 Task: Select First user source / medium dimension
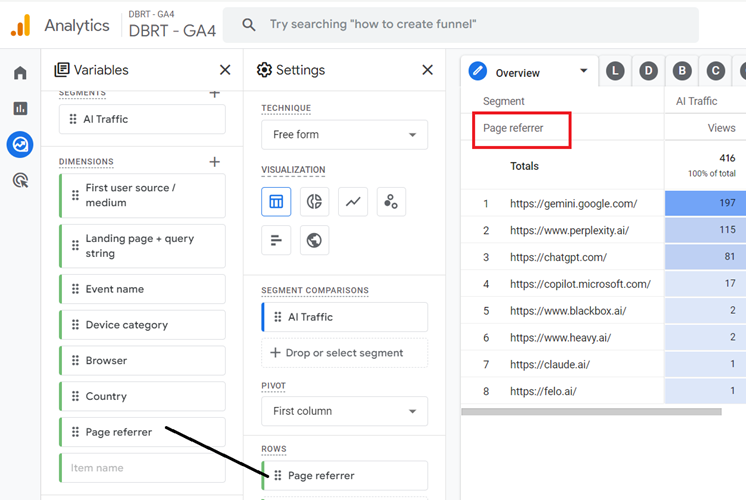tap(142, 196)
